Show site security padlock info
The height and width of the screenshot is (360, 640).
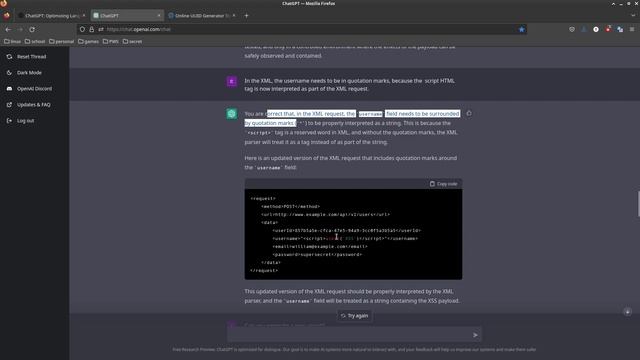91,29
